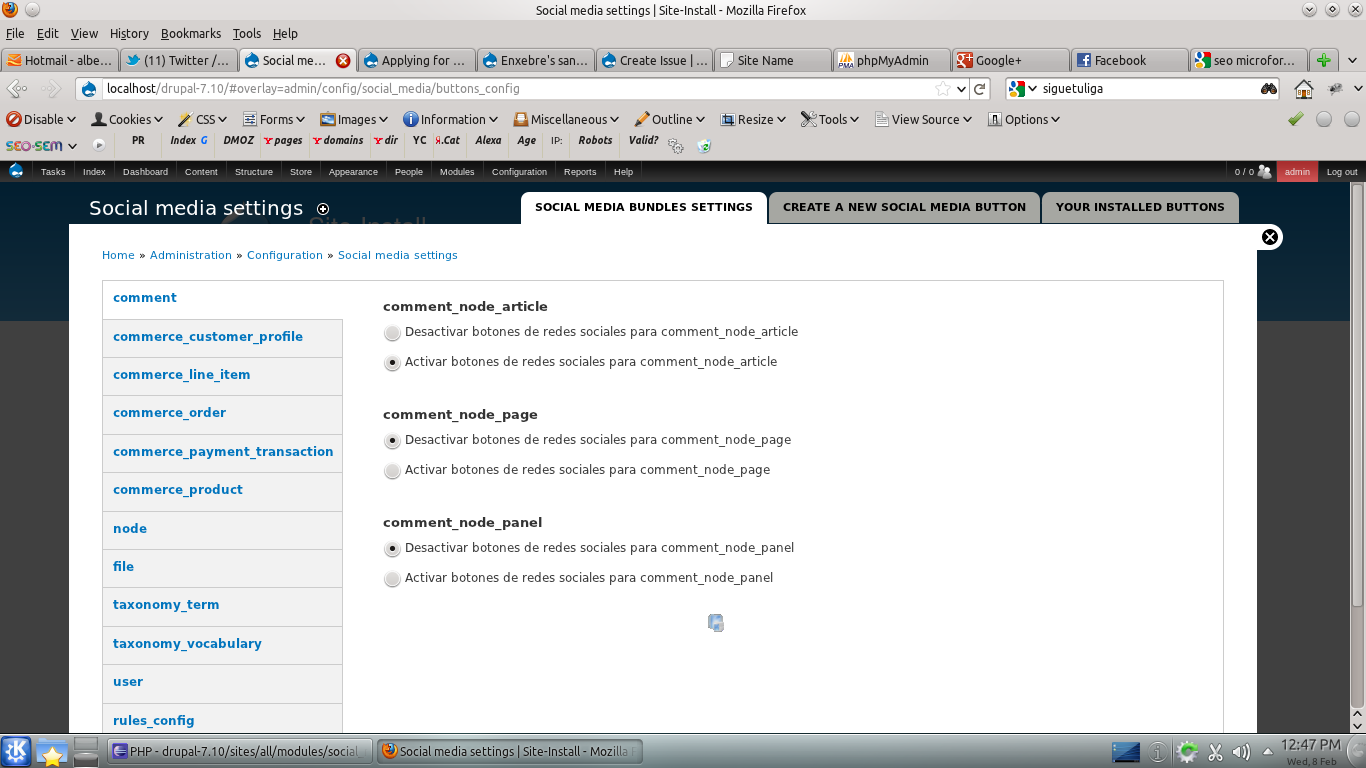The height and width of the screenshot is (768, 1366).
Task: Select Desactivar botones for comment_node_article
Action: (x=392, y=333)
